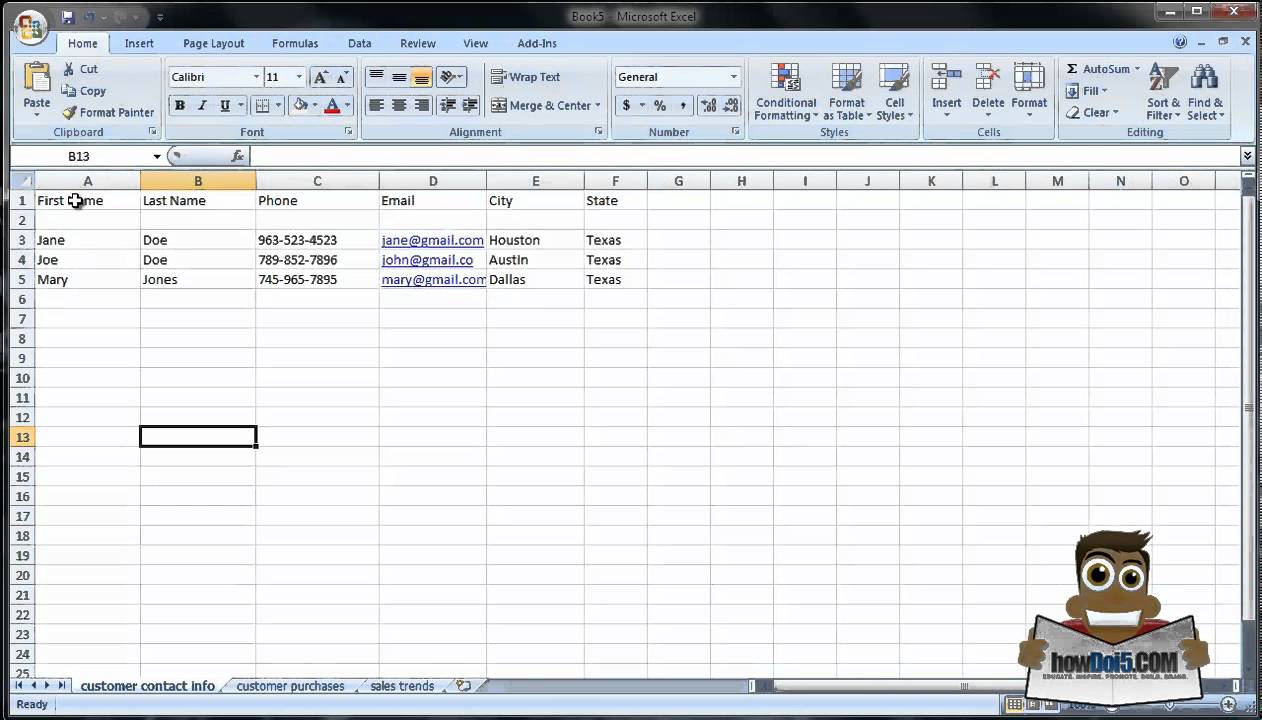Open Excel Help question mark icon
This screenshot has width=1262, height=720.
coord(1181,43)
